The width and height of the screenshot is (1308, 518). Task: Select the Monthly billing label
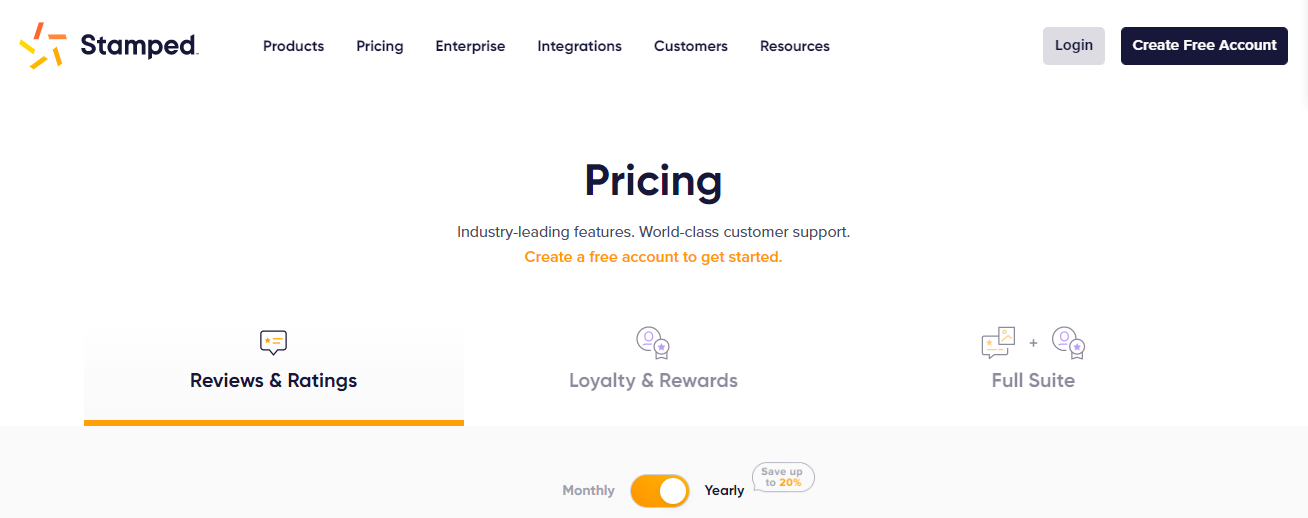tap(588, 491)
